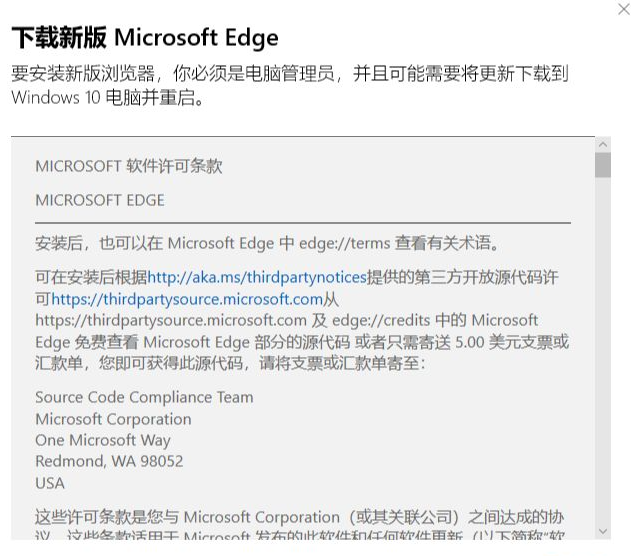The height and width of the screenshot is (556, 635).
Task: Click the plain-text https://thirdpartysource.microsoft.com URL
Action: point(170,320)
